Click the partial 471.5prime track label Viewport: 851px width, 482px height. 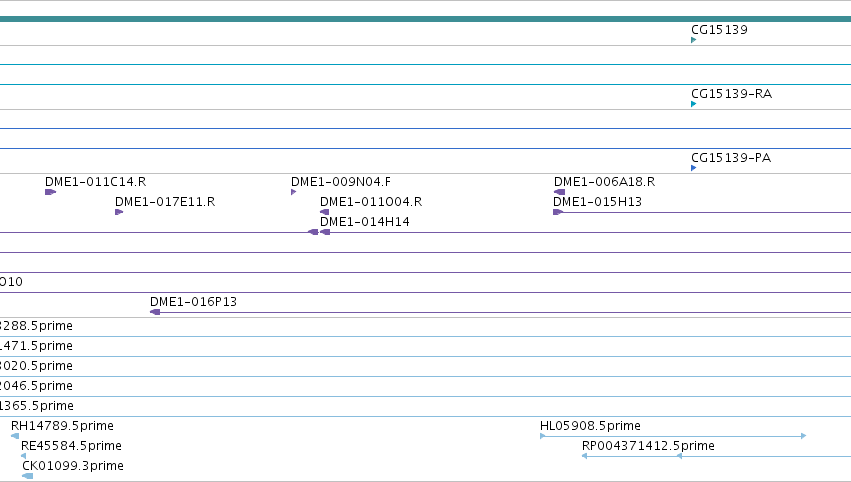[x=36, y=346]
